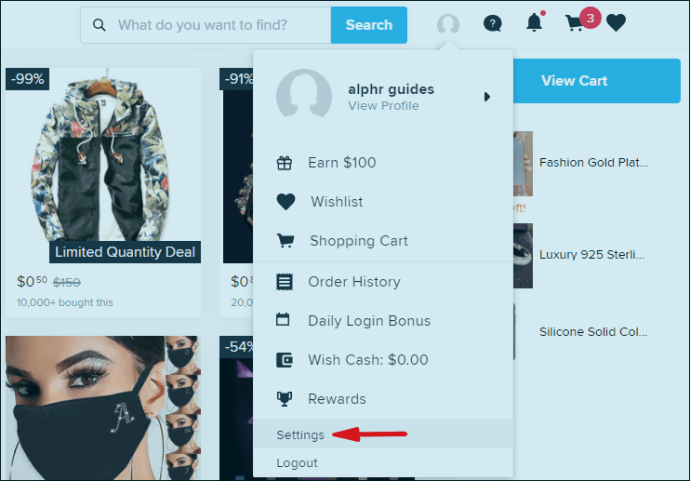Open the help question mark icon
690x481 pixels.
(492, 23)
